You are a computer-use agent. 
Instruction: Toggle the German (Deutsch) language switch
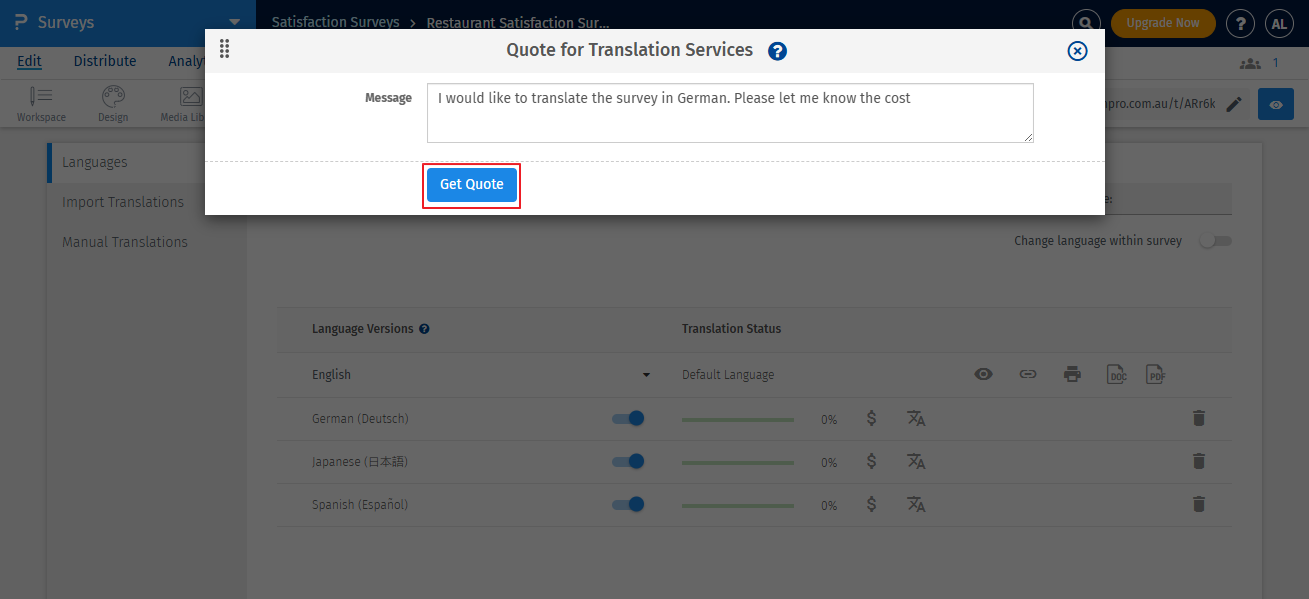628,418
